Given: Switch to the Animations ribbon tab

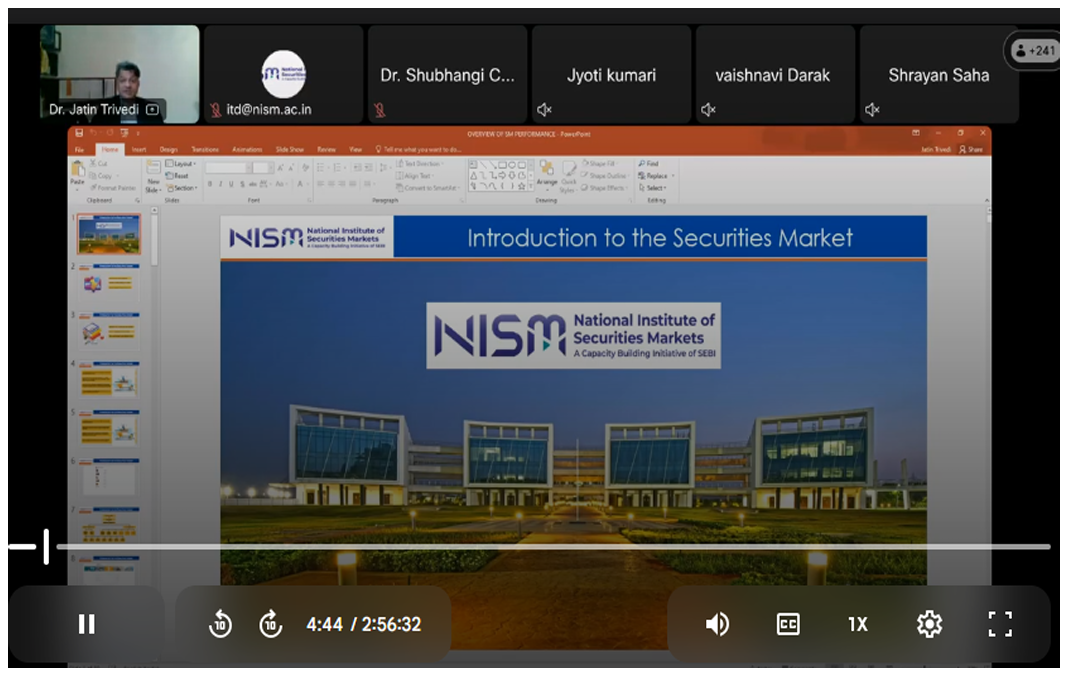Looking at the screenshot, I should tap(247, 150).
